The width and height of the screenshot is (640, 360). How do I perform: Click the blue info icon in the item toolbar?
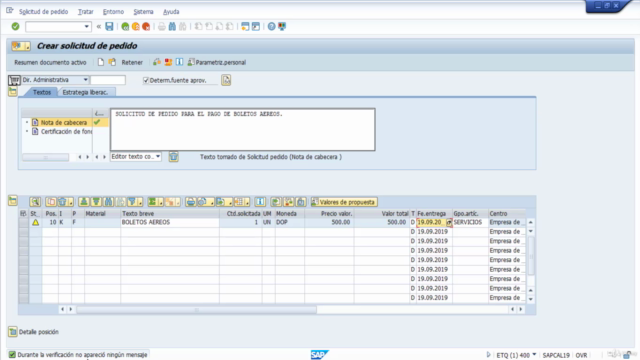point(260,202)
